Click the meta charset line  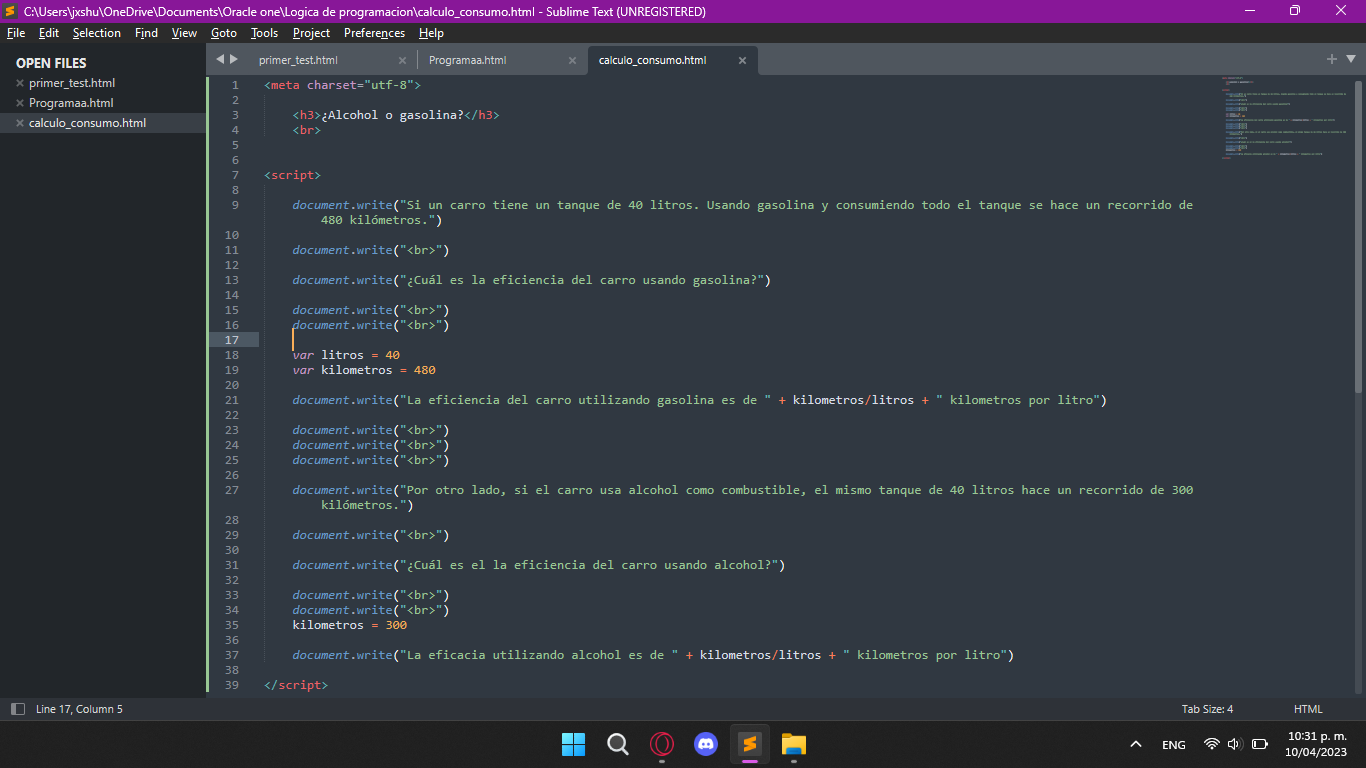tap(343, 85)
